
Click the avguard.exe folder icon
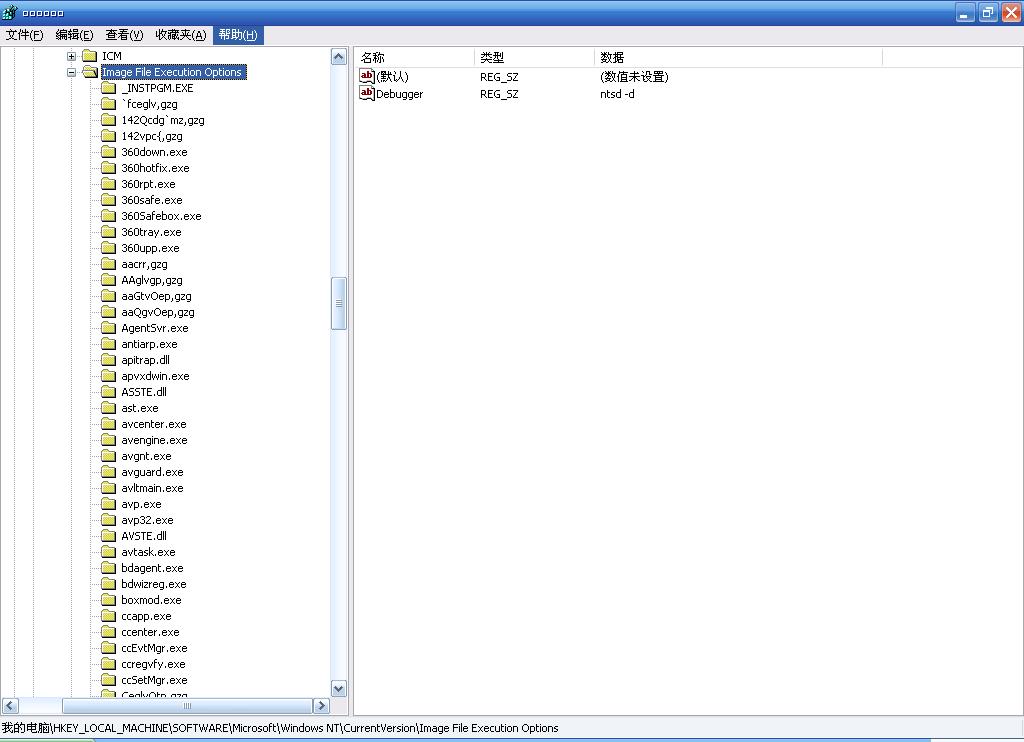click(108, 472)
